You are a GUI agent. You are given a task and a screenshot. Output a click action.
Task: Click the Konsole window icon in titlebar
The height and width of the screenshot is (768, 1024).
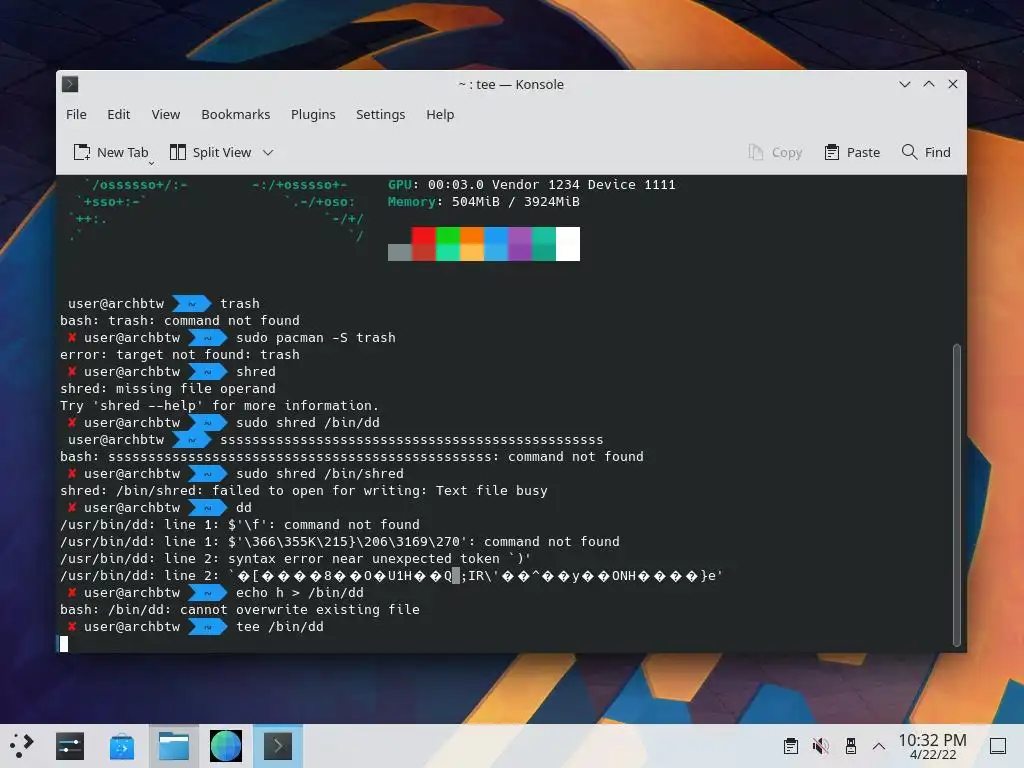(x=70, y=84)
